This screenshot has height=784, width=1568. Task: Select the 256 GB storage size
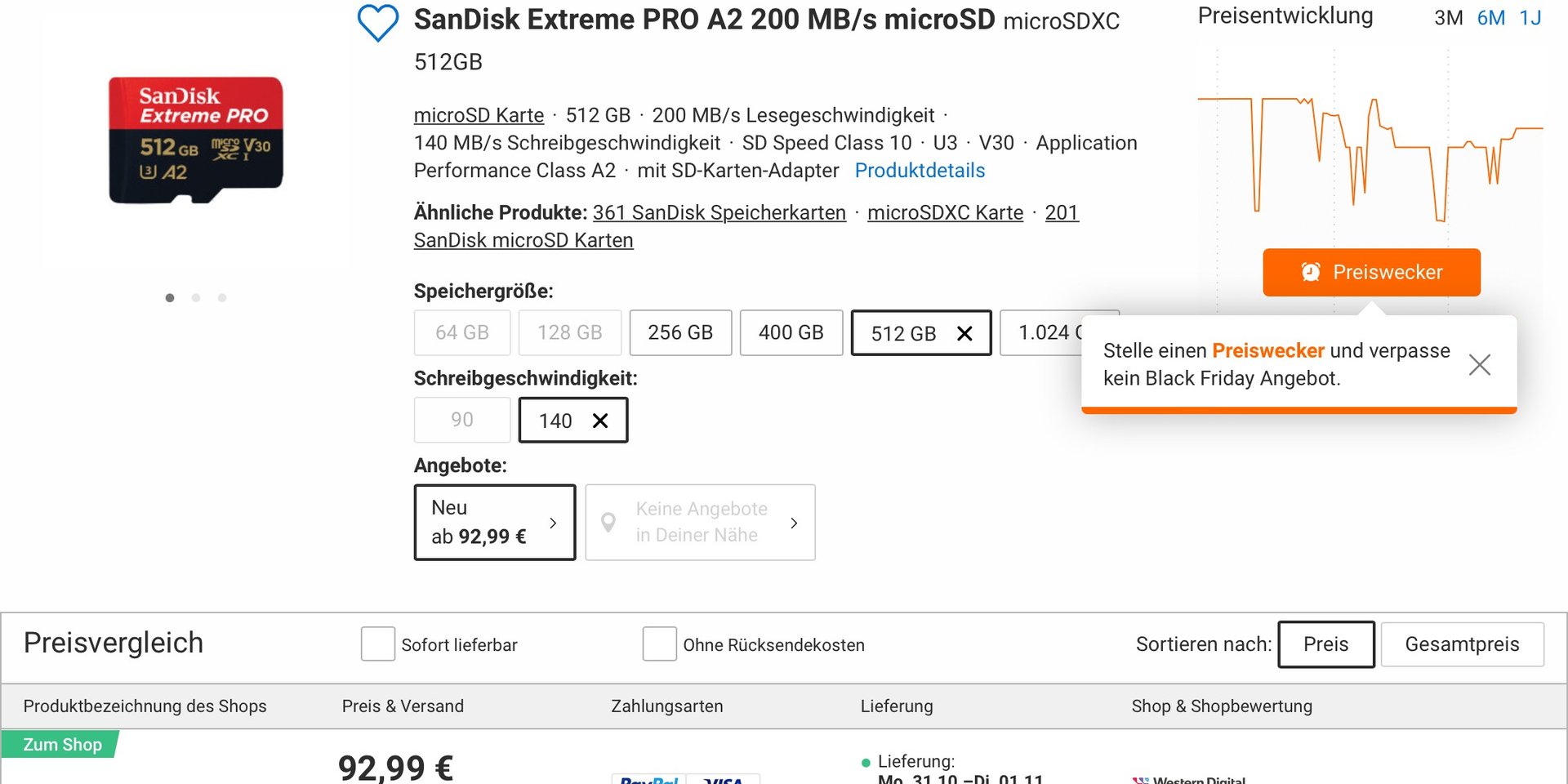point(680,332)
